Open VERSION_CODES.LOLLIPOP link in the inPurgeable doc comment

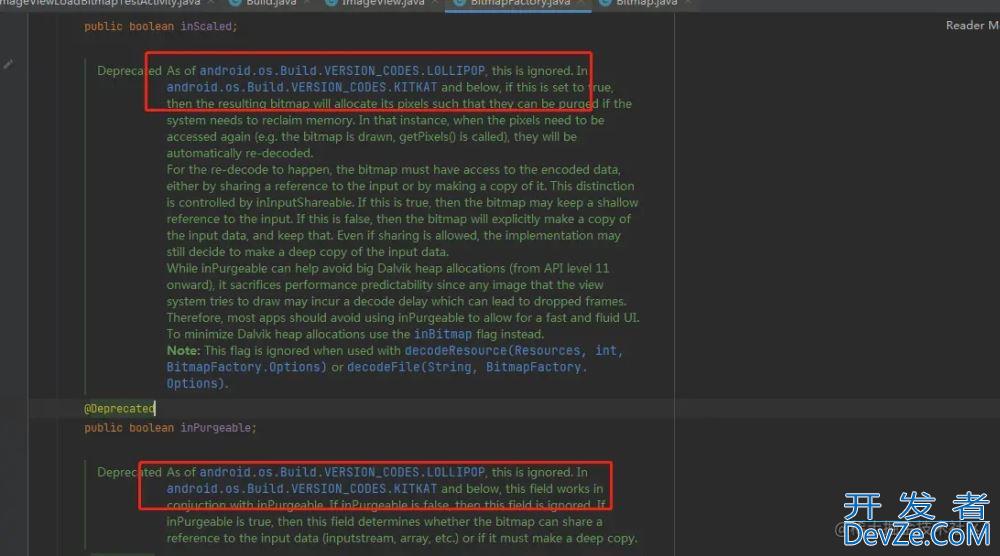coord(342,71)
